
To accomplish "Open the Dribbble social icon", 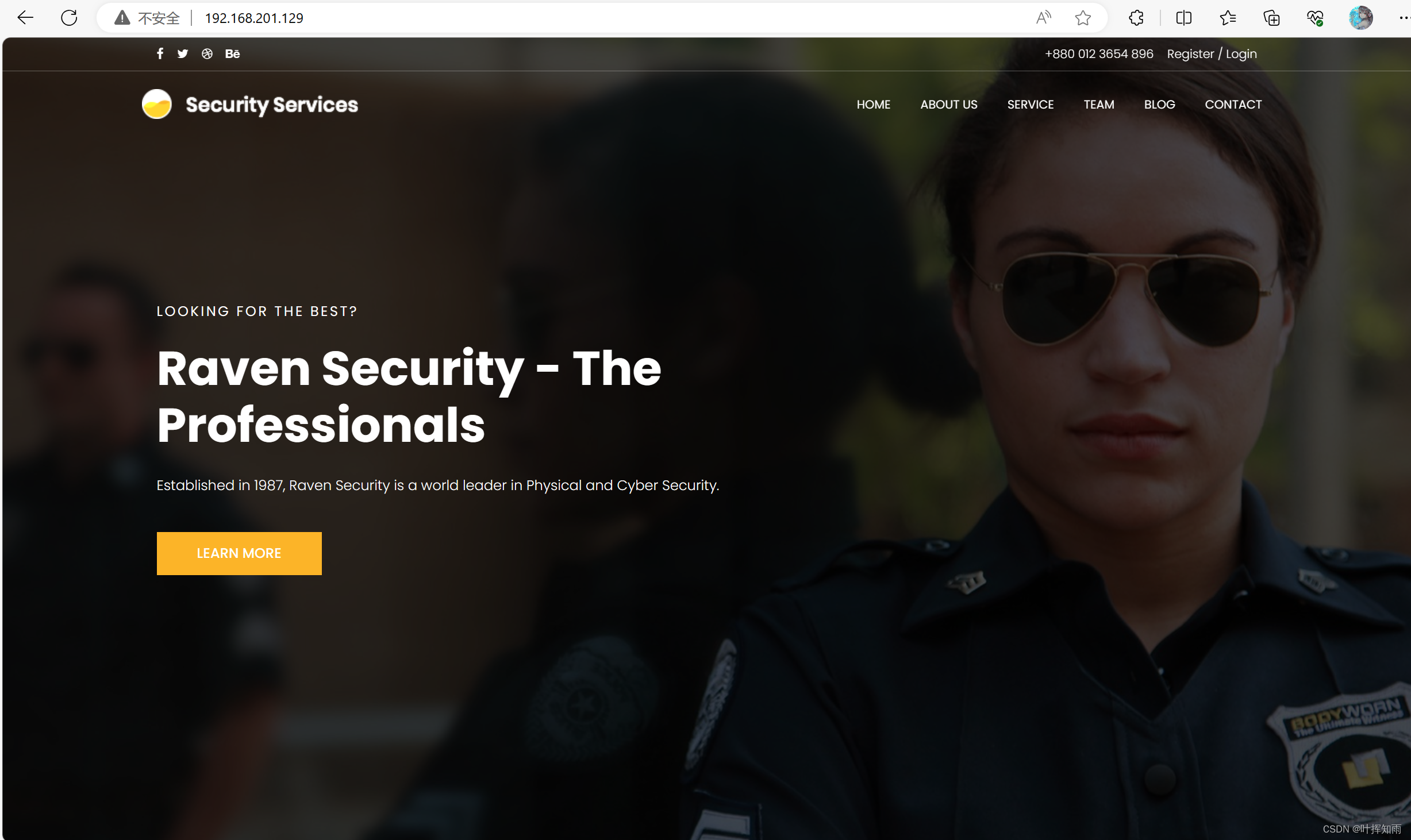I will [x=207, y=53].
